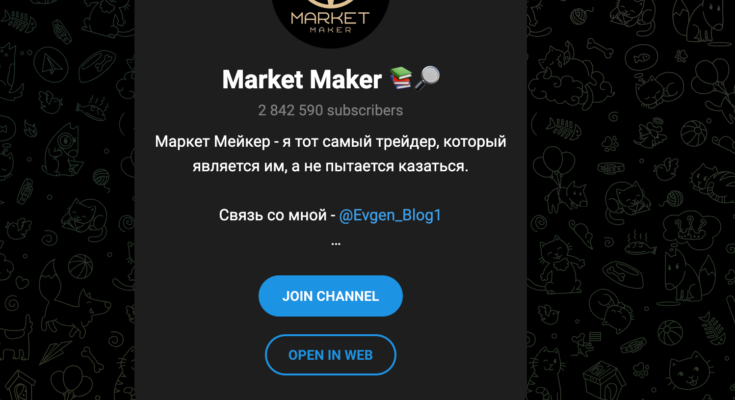Screen dimensions: 735x400
Task: Expand the description via the ellipsis
Action: [x=336, y=243]
